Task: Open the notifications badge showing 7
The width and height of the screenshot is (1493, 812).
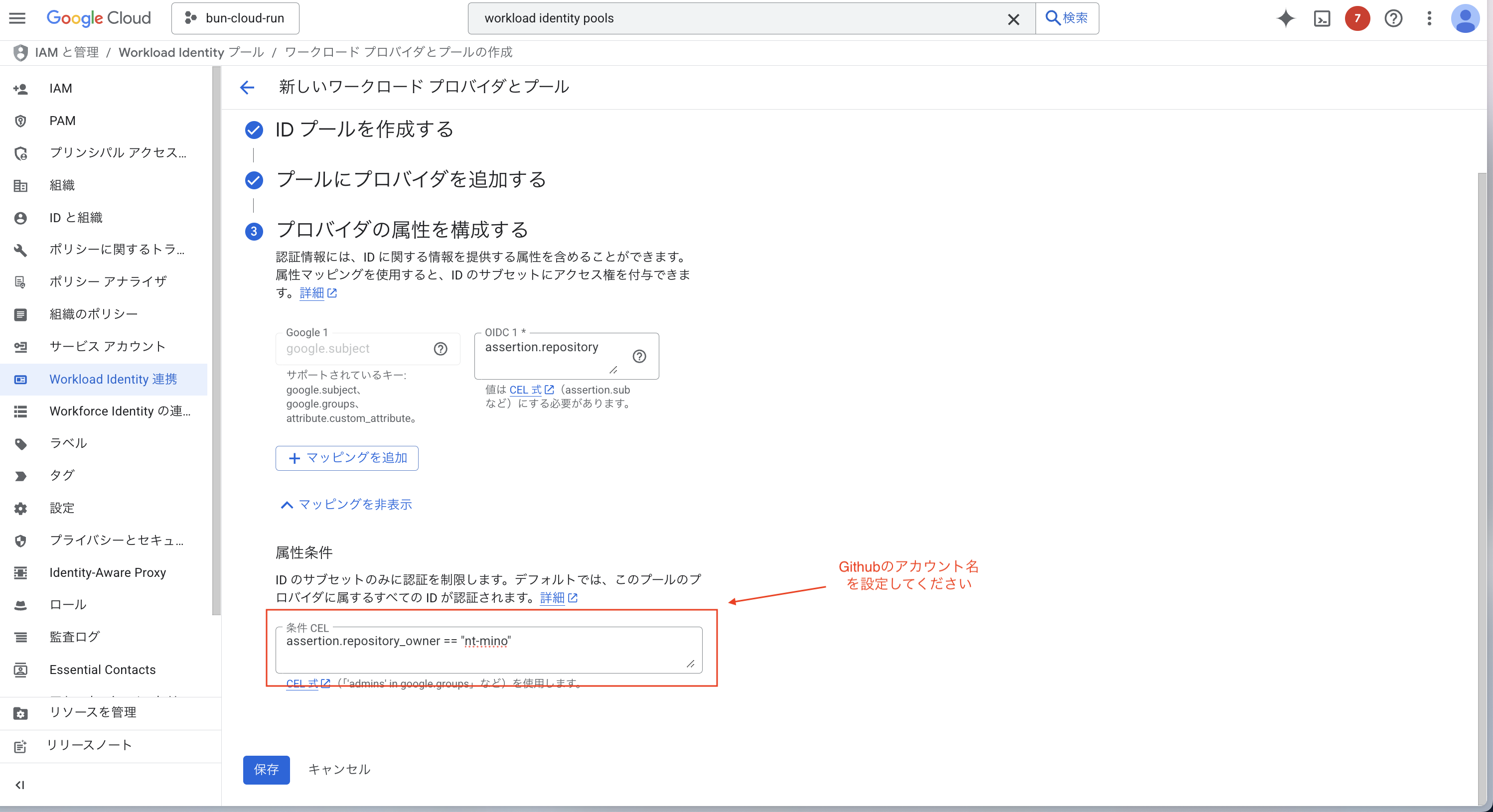Action: pos(1357,18)
